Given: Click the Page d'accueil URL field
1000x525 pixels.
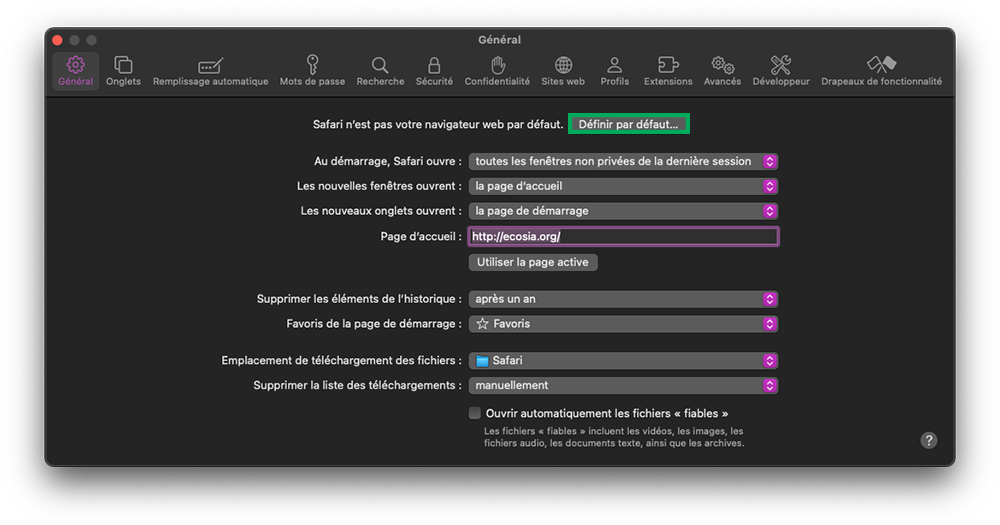Looking at the screenshot, I should pos(623,237).
